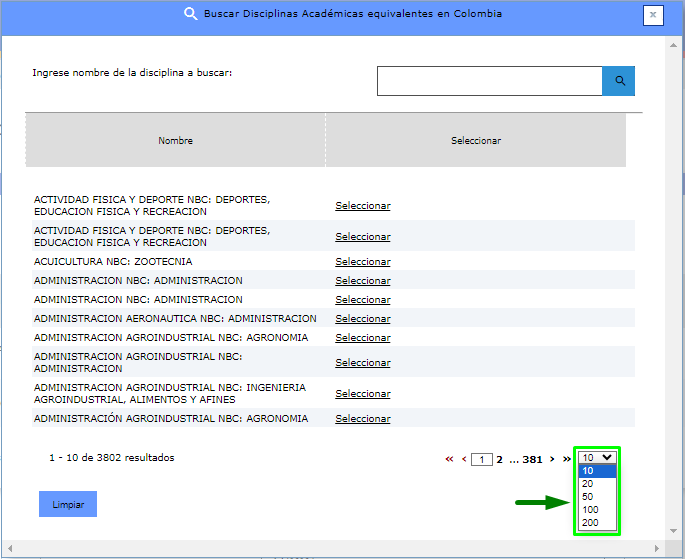685x559 pixels.
Task: Go to page 2 of results
Action: [499, 460]
